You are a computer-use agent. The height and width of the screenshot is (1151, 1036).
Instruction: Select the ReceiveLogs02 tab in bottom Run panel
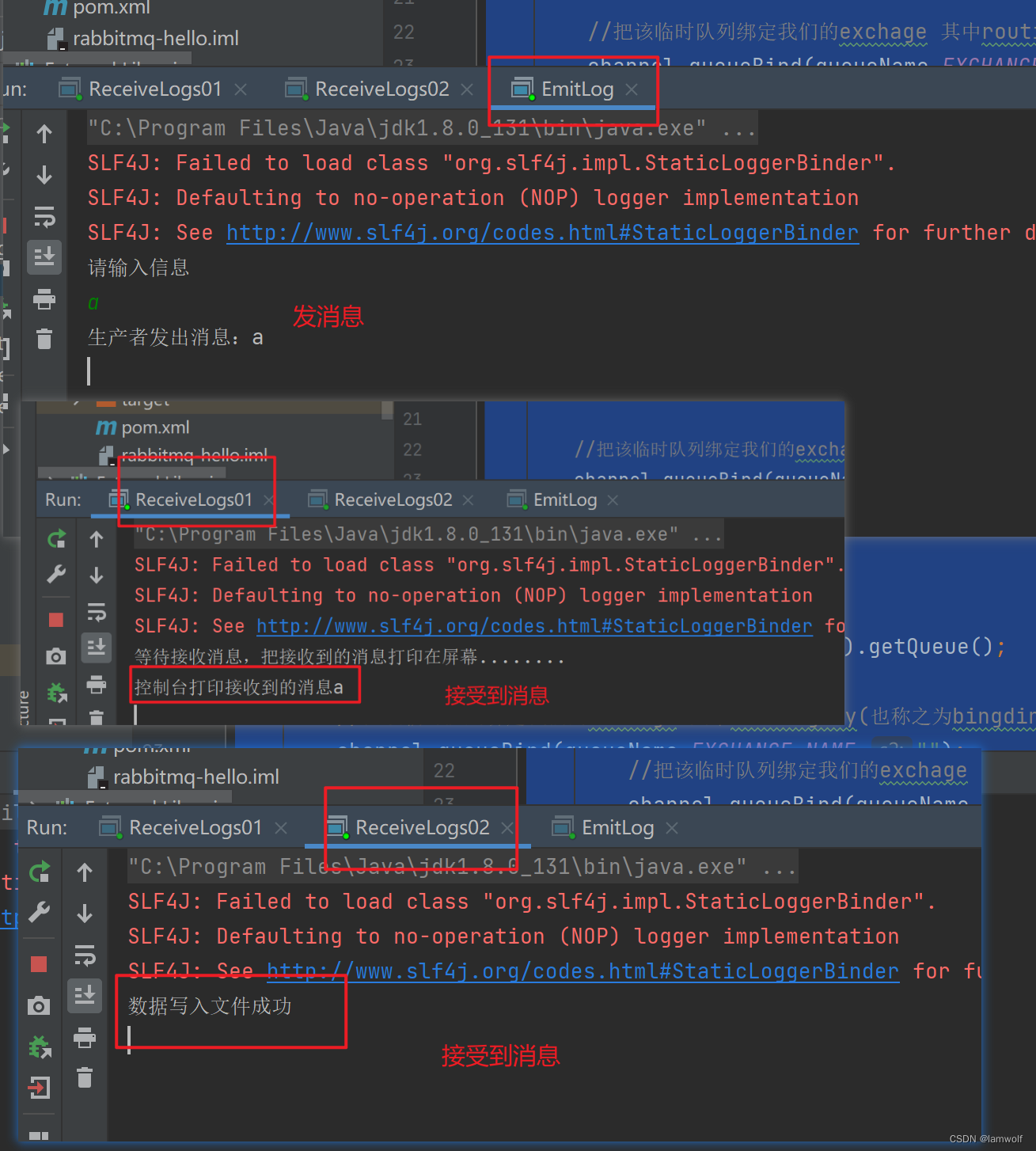click(x=408, y=828)
